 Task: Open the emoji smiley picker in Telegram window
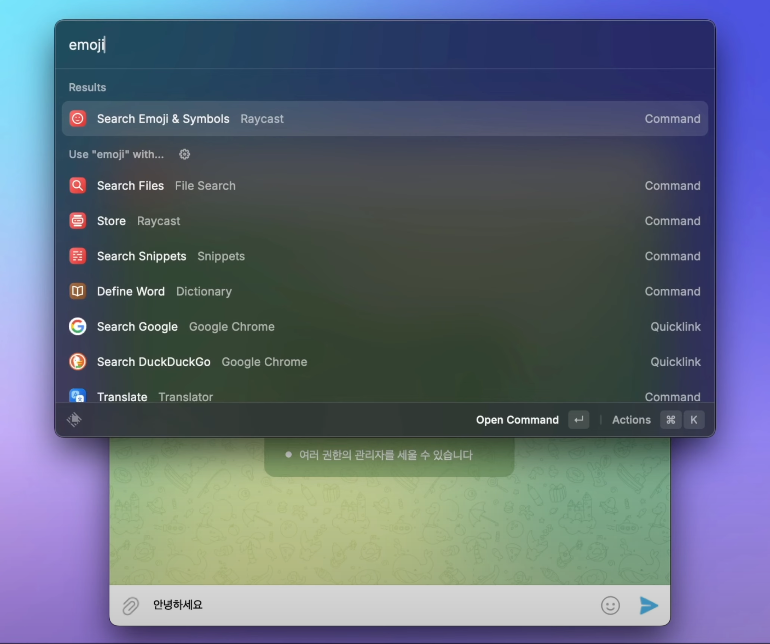610,605
